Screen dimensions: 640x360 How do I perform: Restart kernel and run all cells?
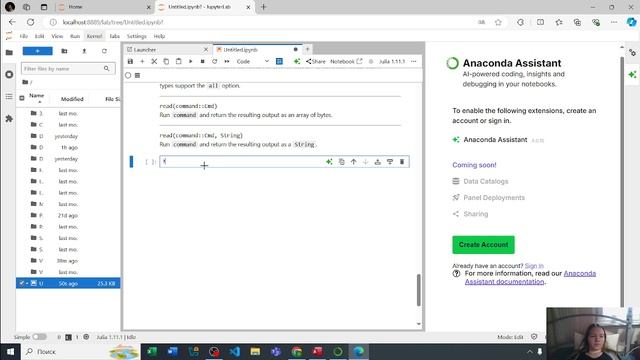227,61
